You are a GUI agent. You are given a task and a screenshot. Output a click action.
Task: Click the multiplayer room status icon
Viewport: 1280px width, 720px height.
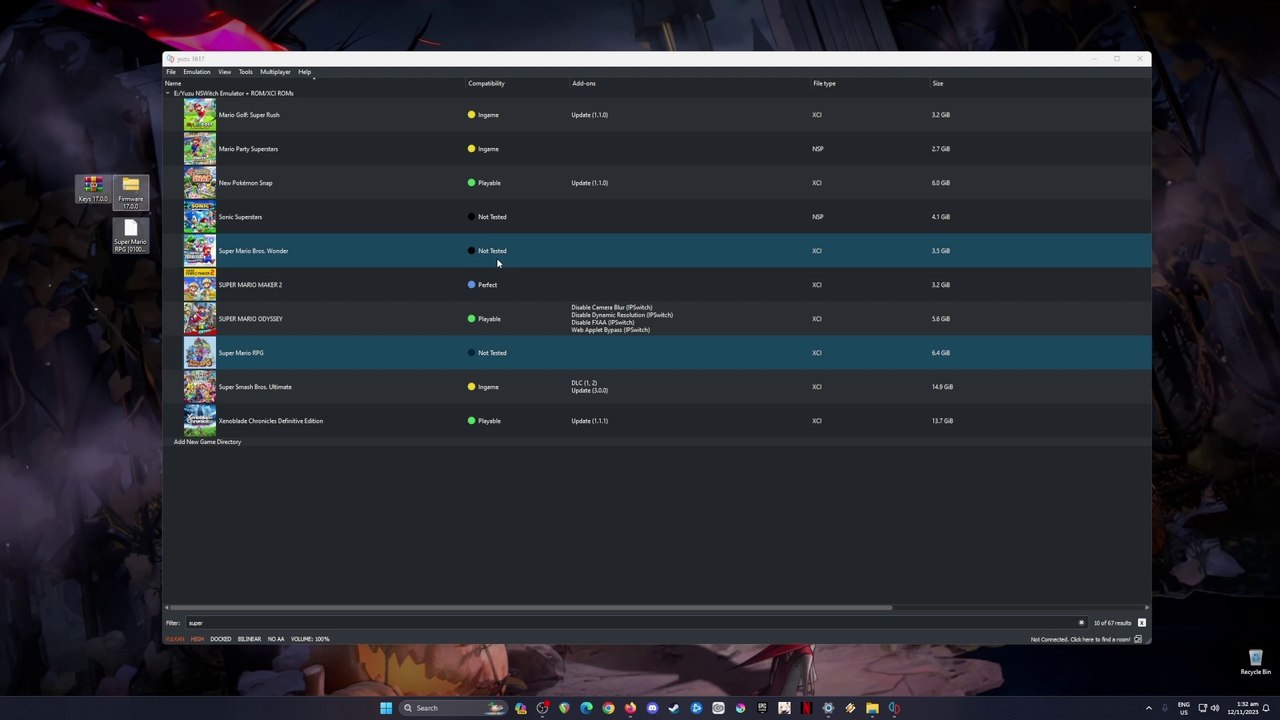(x=1138, y=640)
